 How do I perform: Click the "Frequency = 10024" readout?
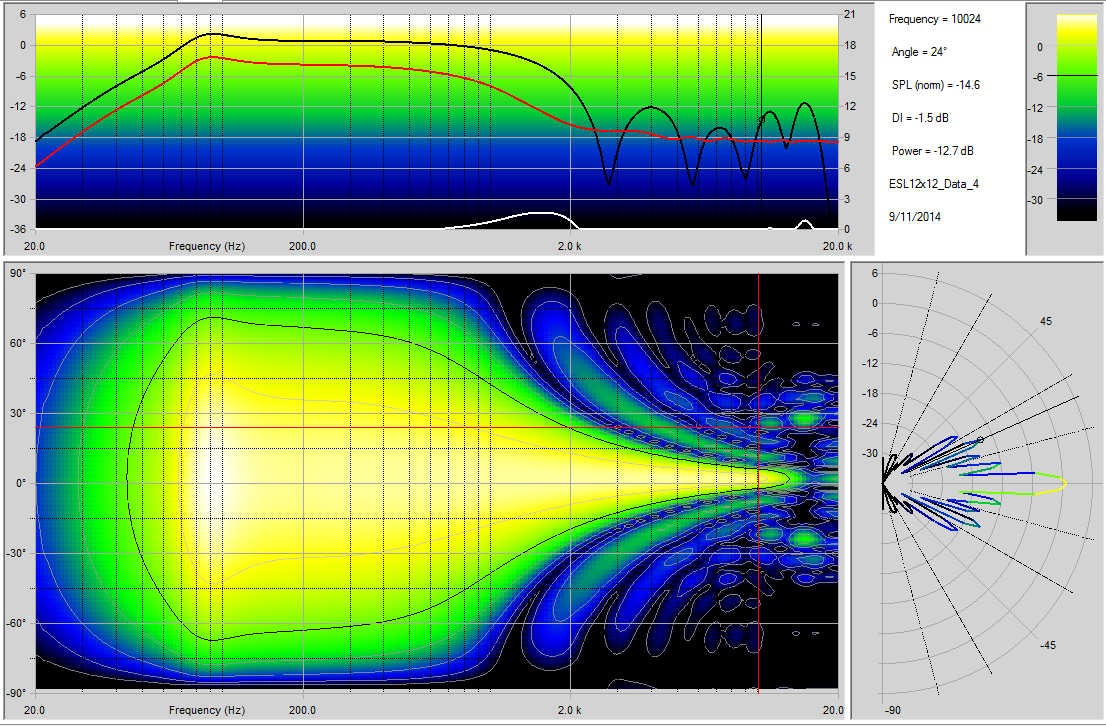[934, 19]
